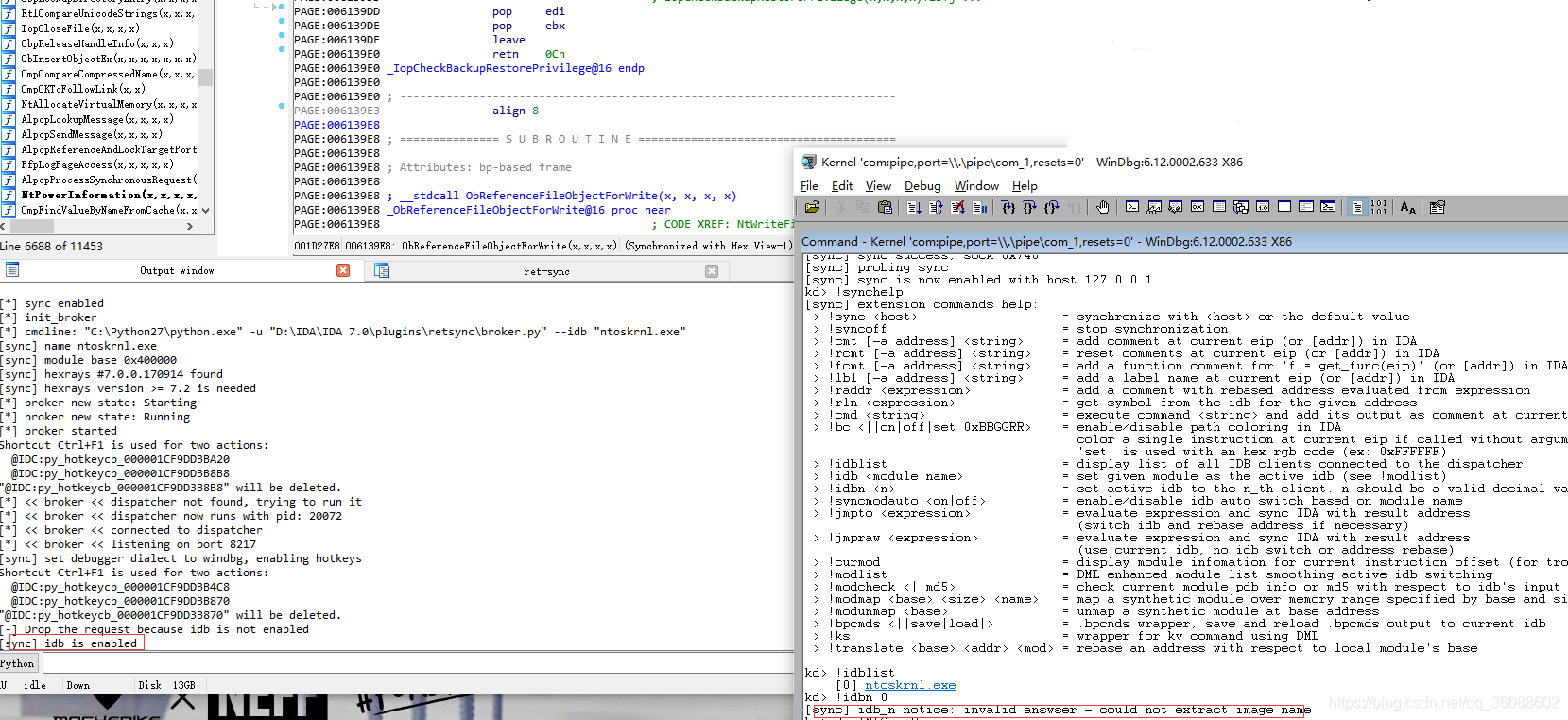Click function list scroll-down arrow in IDA
Viewport: 1568px width, 720px height.
[x=205, y=211]
